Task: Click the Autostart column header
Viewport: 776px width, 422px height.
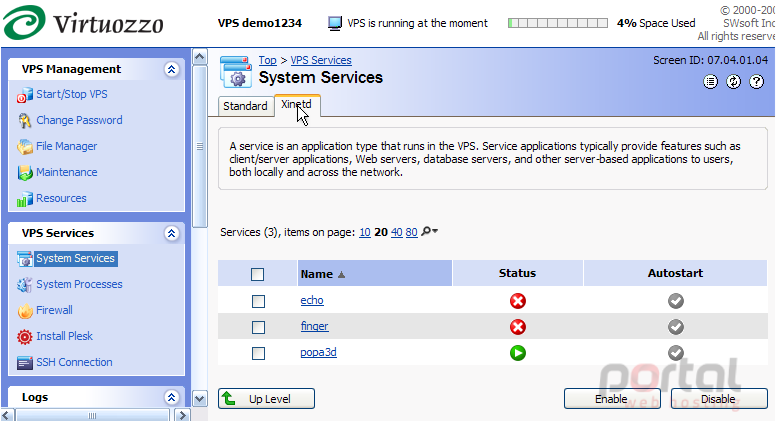Action: [x=676, y=273]
